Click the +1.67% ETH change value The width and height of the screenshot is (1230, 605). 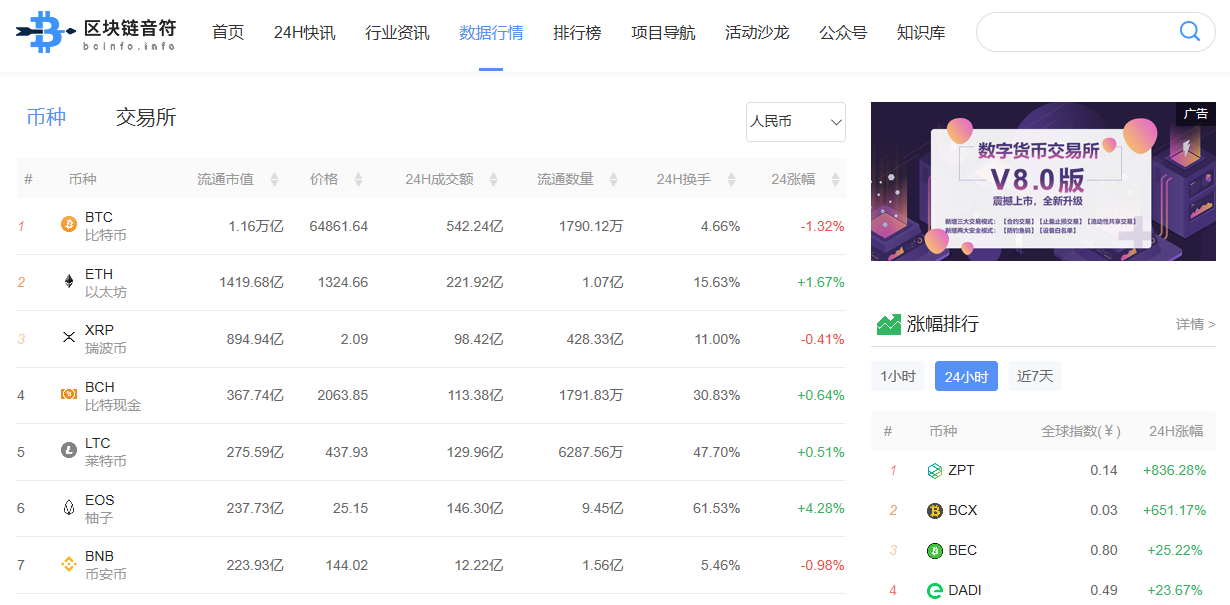[x=821, y=282]
